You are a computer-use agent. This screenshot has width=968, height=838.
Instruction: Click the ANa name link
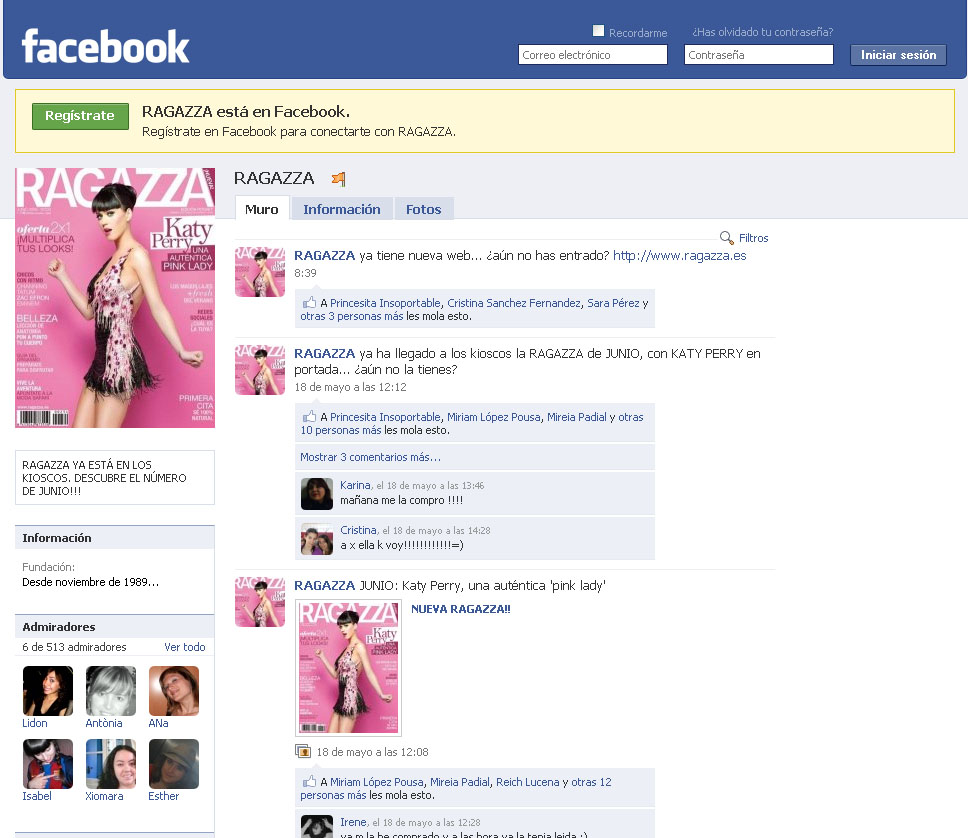(158, 723)
